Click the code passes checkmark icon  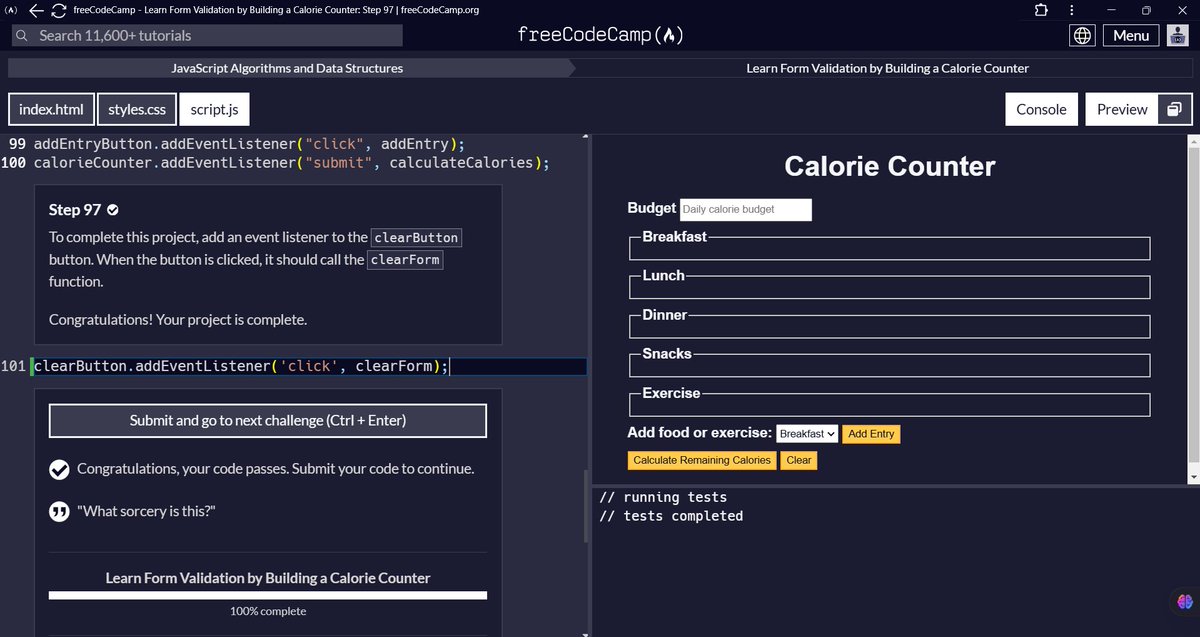[x=59, y=468]
